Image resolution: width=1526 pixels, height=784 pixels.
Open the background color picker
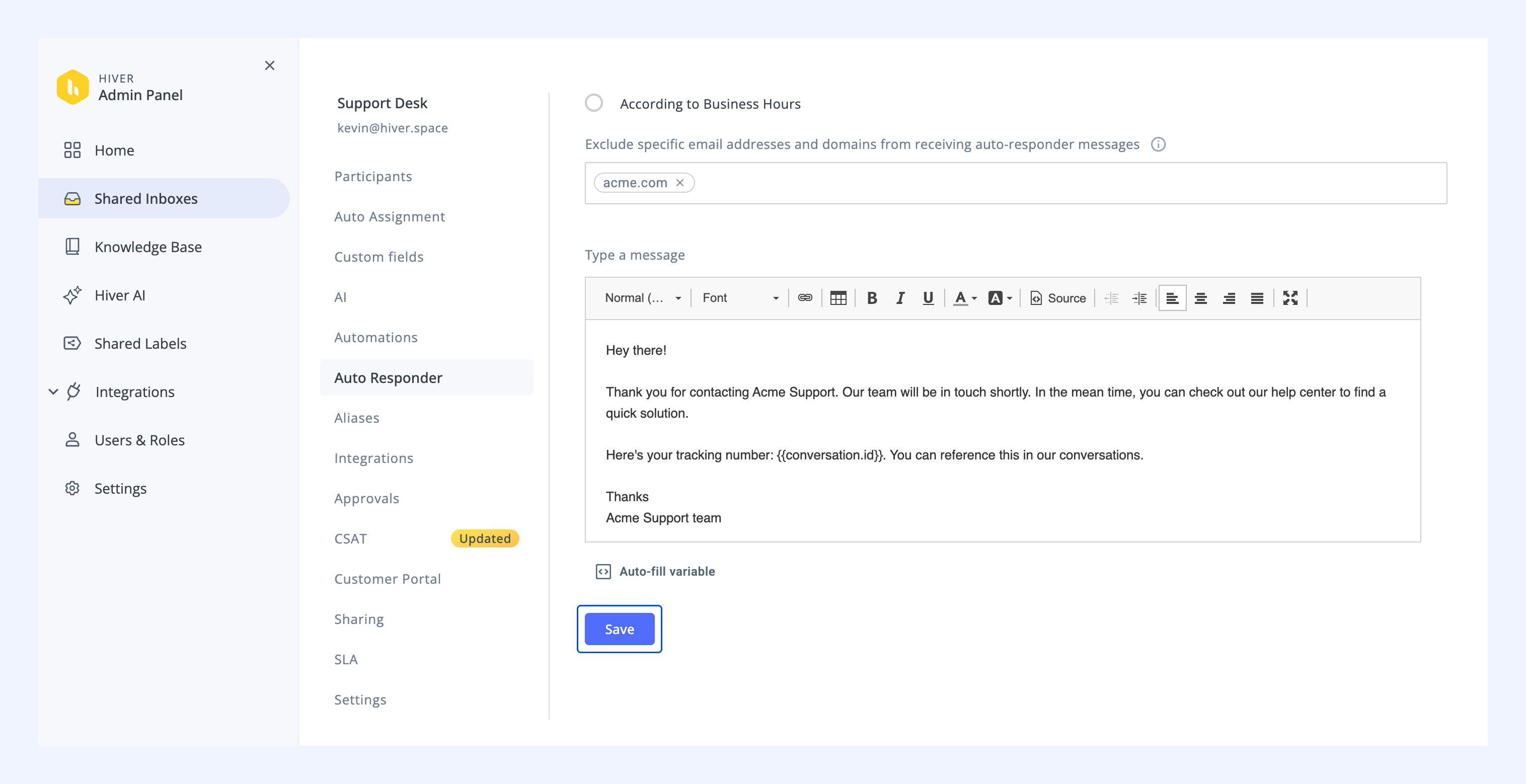tap(1000, 298)
